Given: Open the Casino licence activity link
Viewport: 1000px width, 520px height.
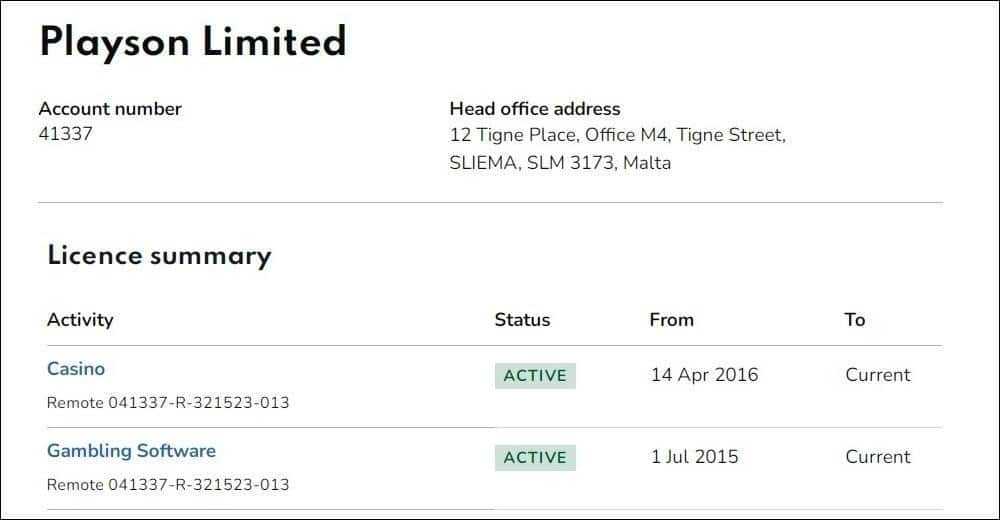Looking at the screenshot, I should click(76, 369).
